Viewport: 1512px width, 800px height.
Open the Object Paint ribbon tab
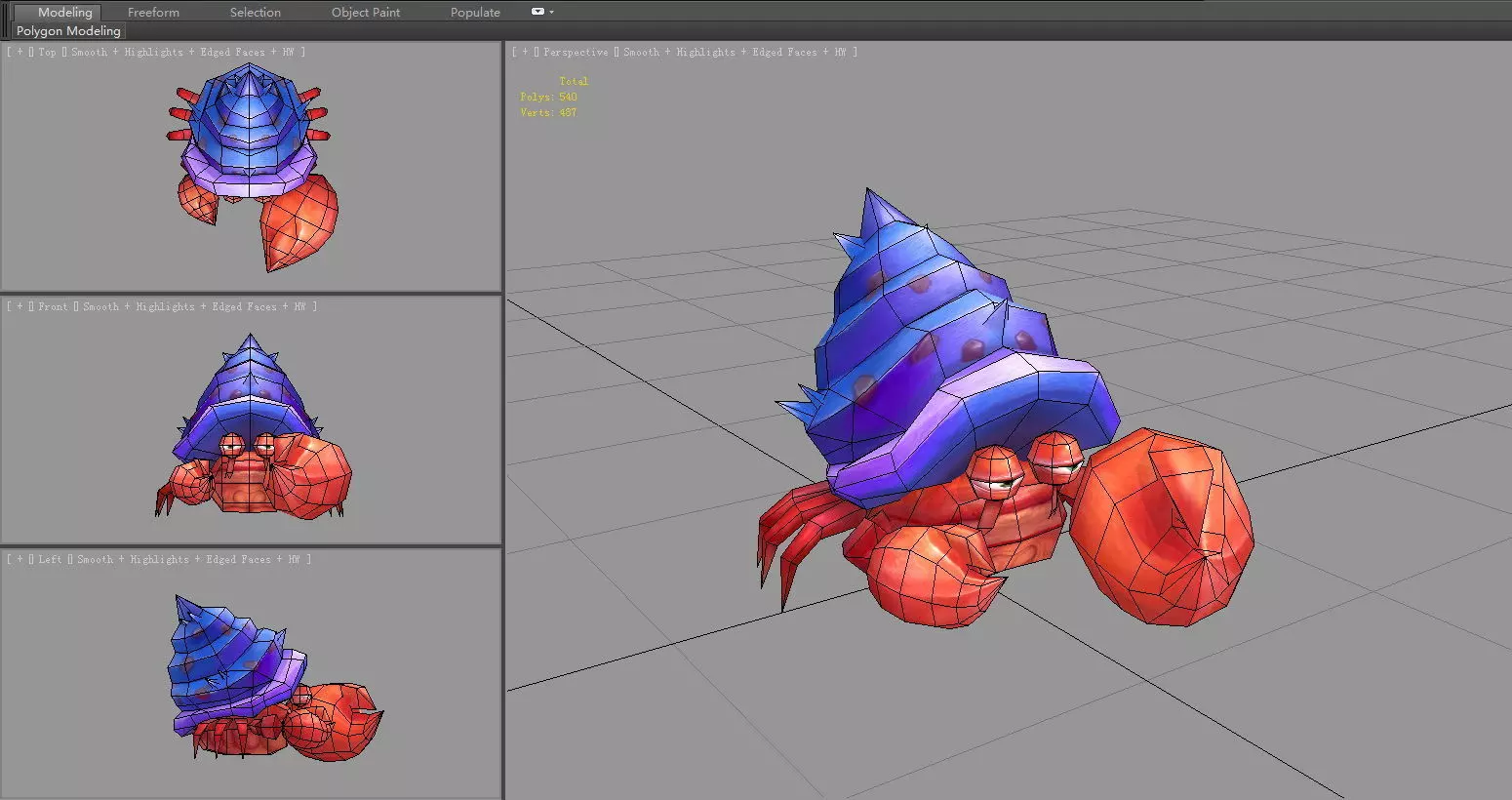(366, 13)
